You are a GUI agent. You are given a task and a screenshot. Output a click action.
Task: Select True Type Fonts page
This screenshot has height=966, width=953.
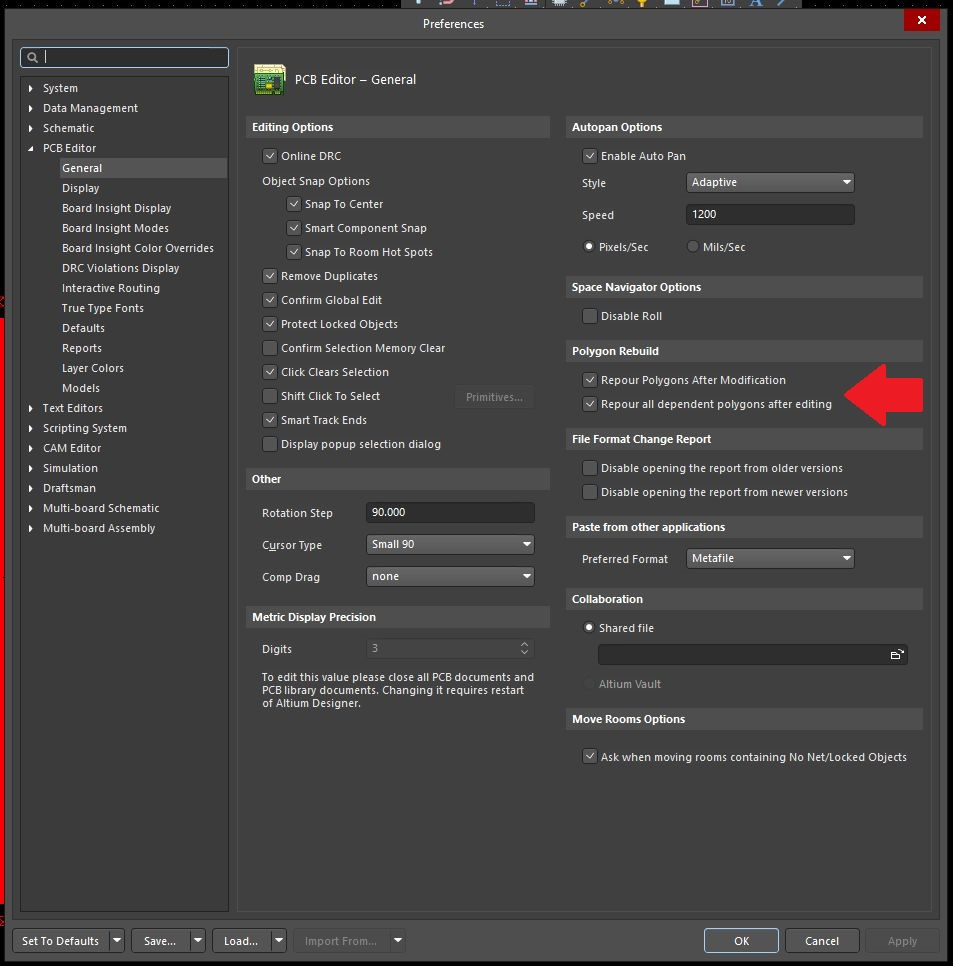tap(103, 308)
